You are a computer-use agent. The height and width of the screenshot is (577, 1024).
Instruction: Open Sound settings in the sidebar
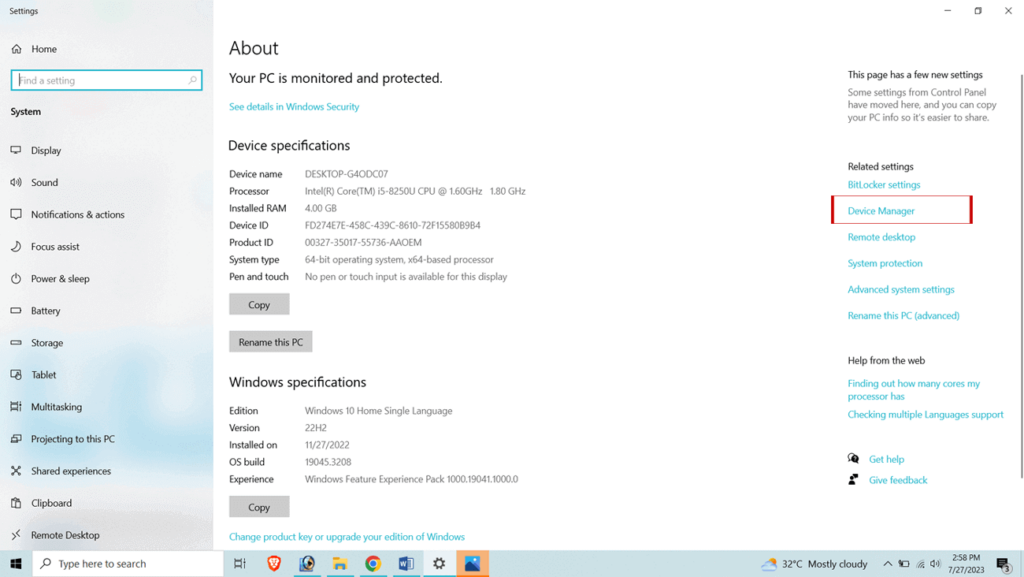[44, 183]
